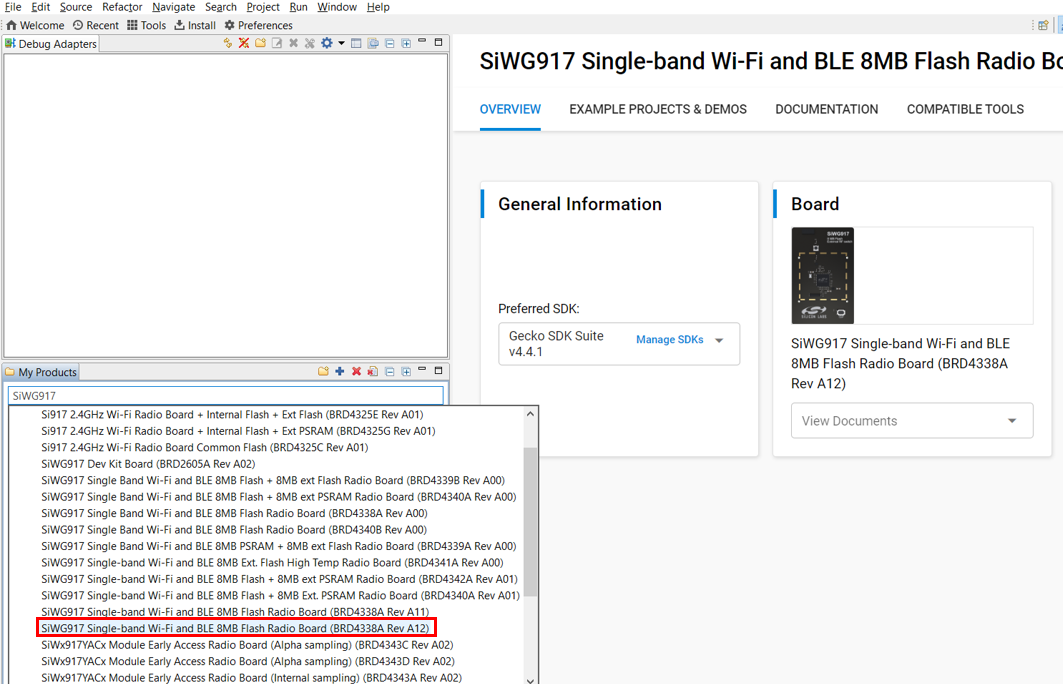Click the expand all icon in Debug Adapters
The height and width of the screenshot is (685, 1063).
pos(406,43)
